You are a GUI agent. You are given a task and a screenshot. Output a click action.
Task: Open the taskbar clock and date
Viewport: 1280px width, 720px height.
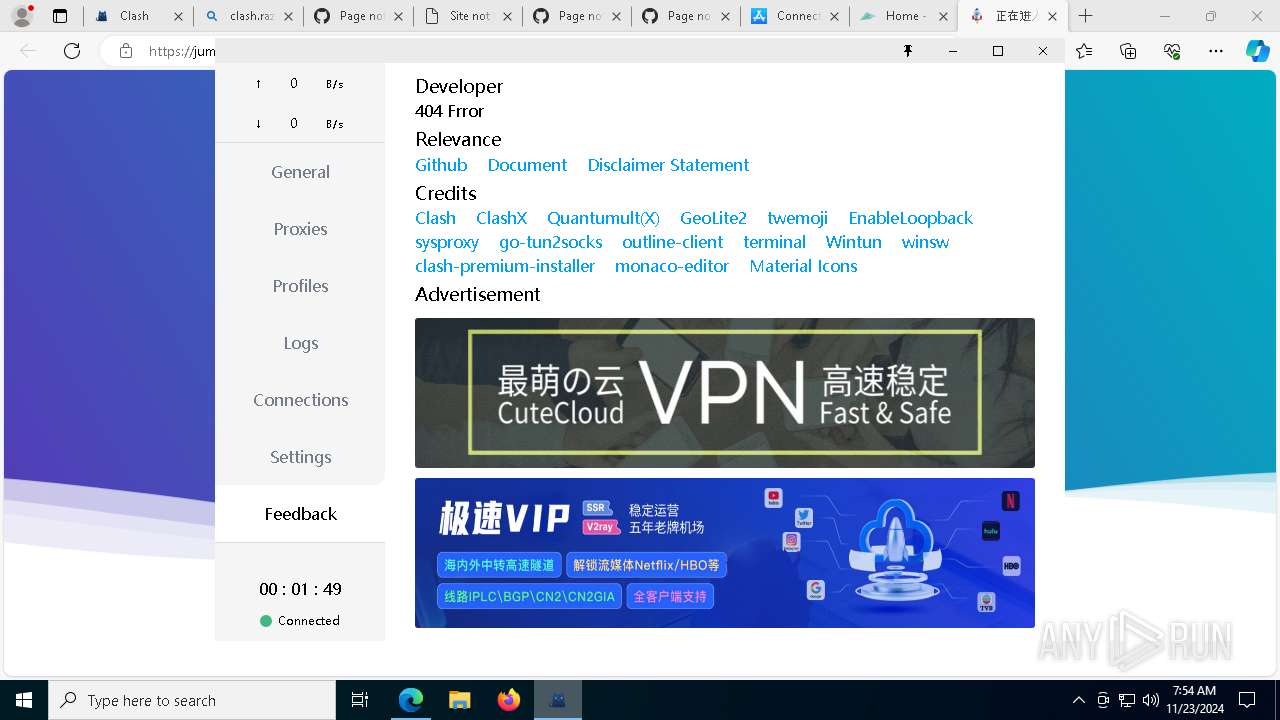tap(1194, 700)
